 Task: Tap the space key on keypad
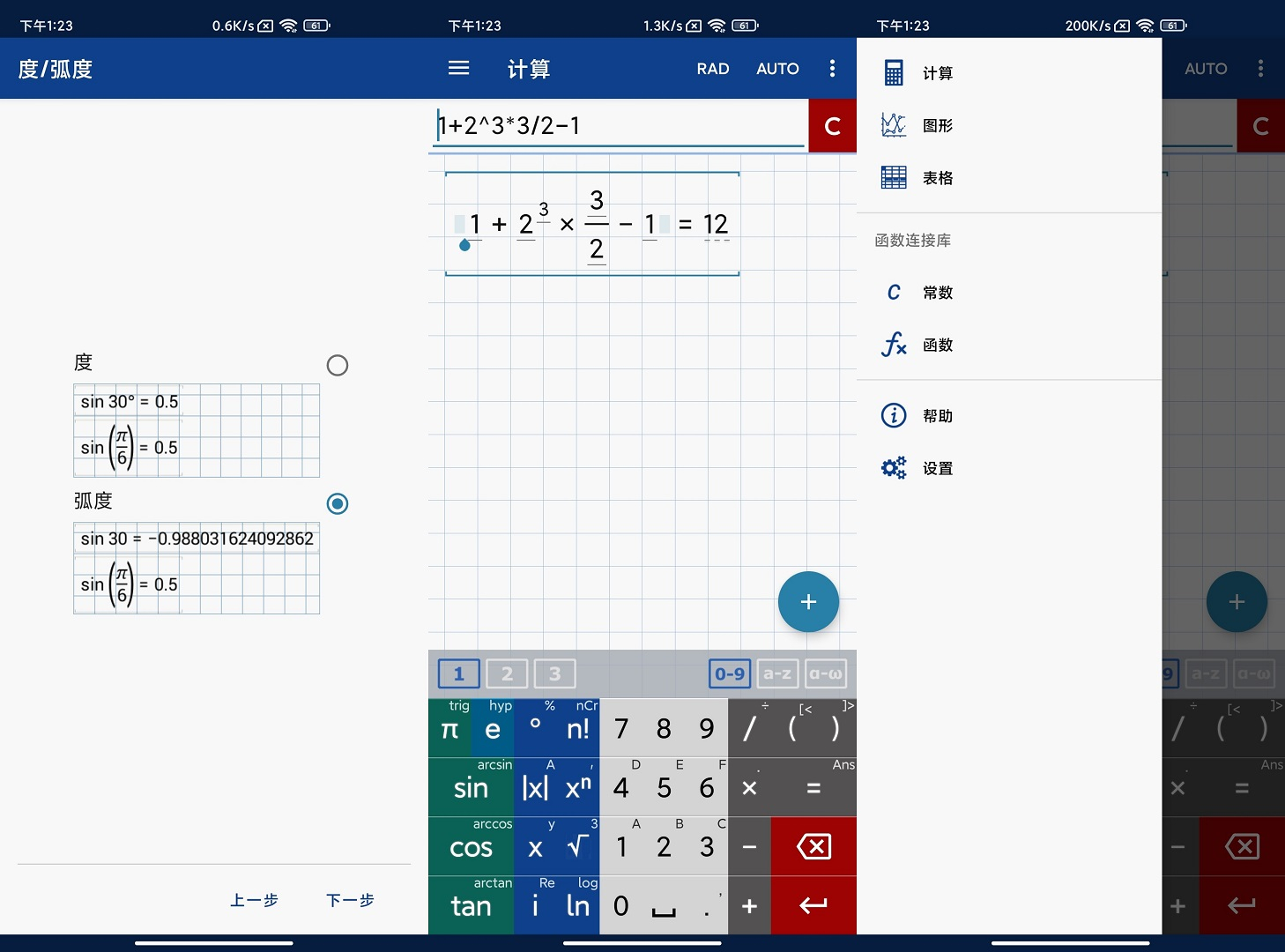pos(664,905)
